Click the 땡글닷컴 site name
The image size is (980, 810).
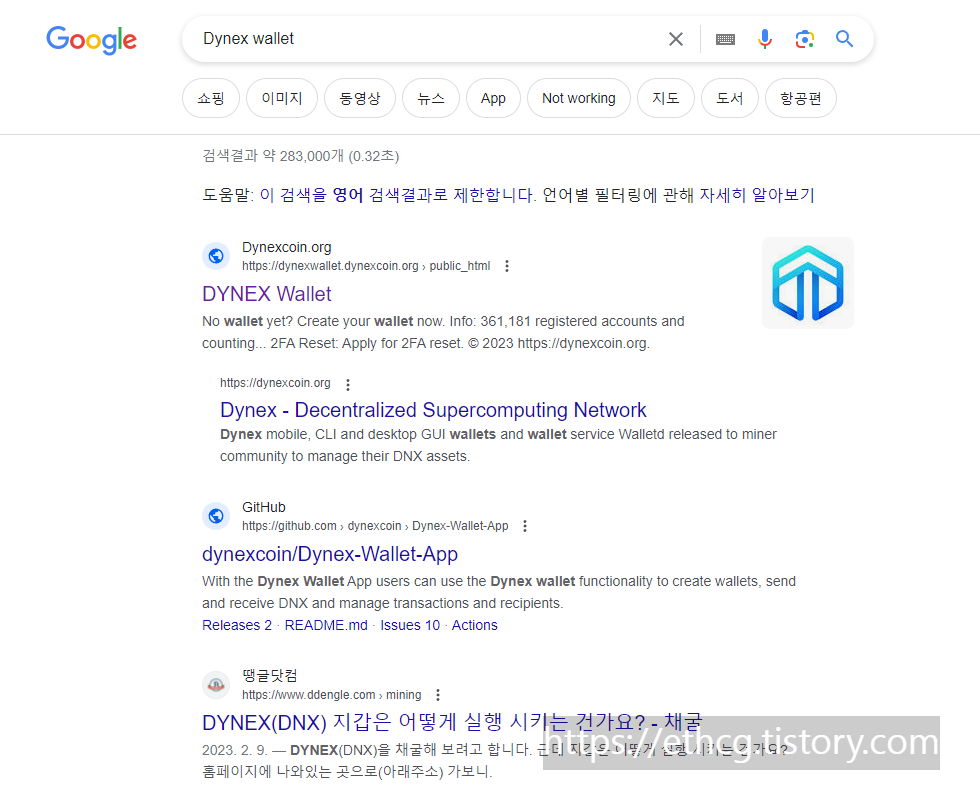pyautogui.click(x=270, y=676)
